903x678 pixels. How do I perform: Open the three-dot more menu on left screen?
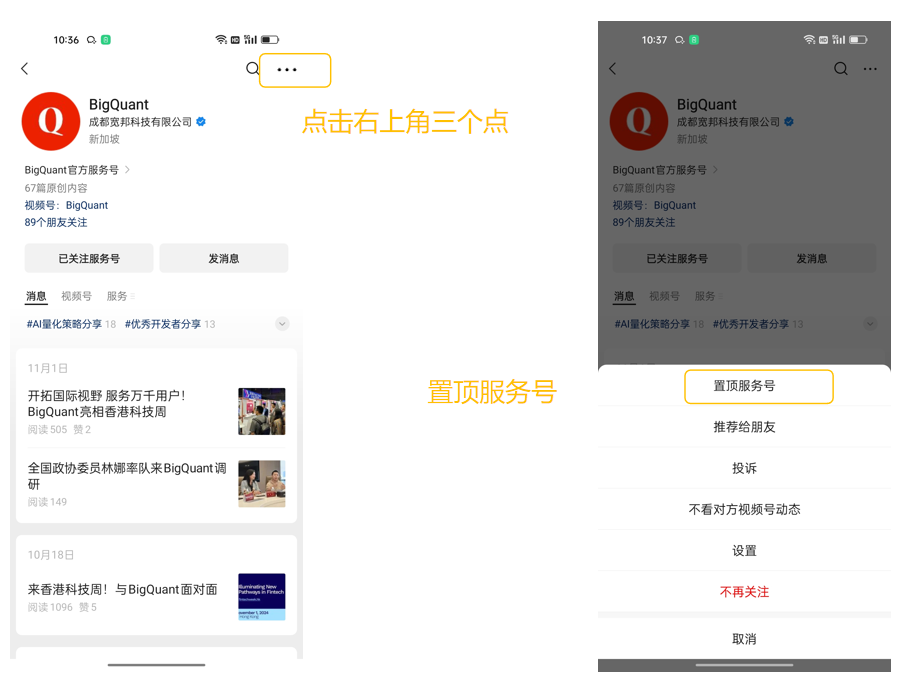(x=287, y=70)
